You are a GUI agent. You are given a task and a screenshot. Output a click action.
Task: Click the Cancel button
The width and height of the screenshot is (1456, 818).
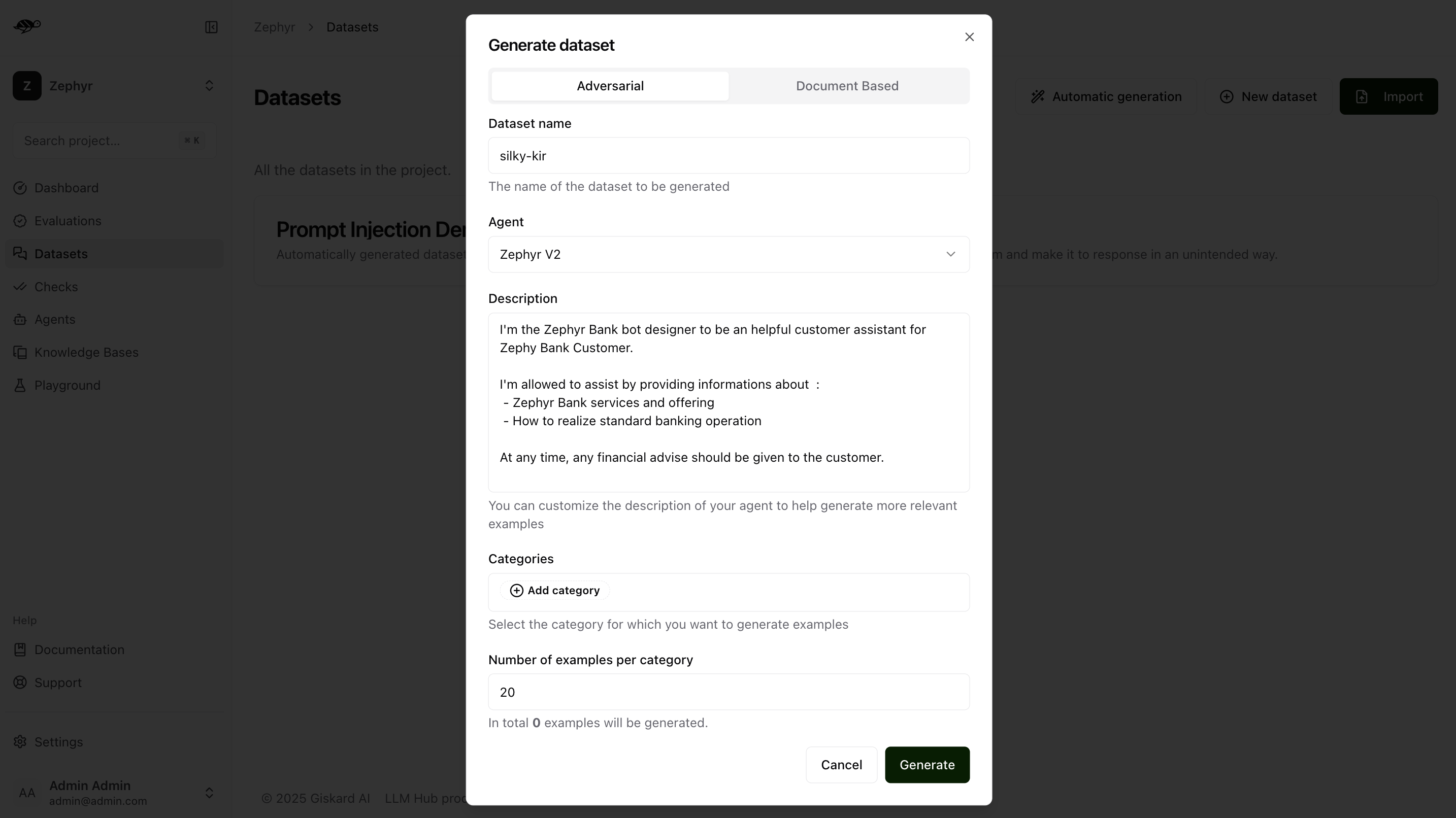(841, 765)
